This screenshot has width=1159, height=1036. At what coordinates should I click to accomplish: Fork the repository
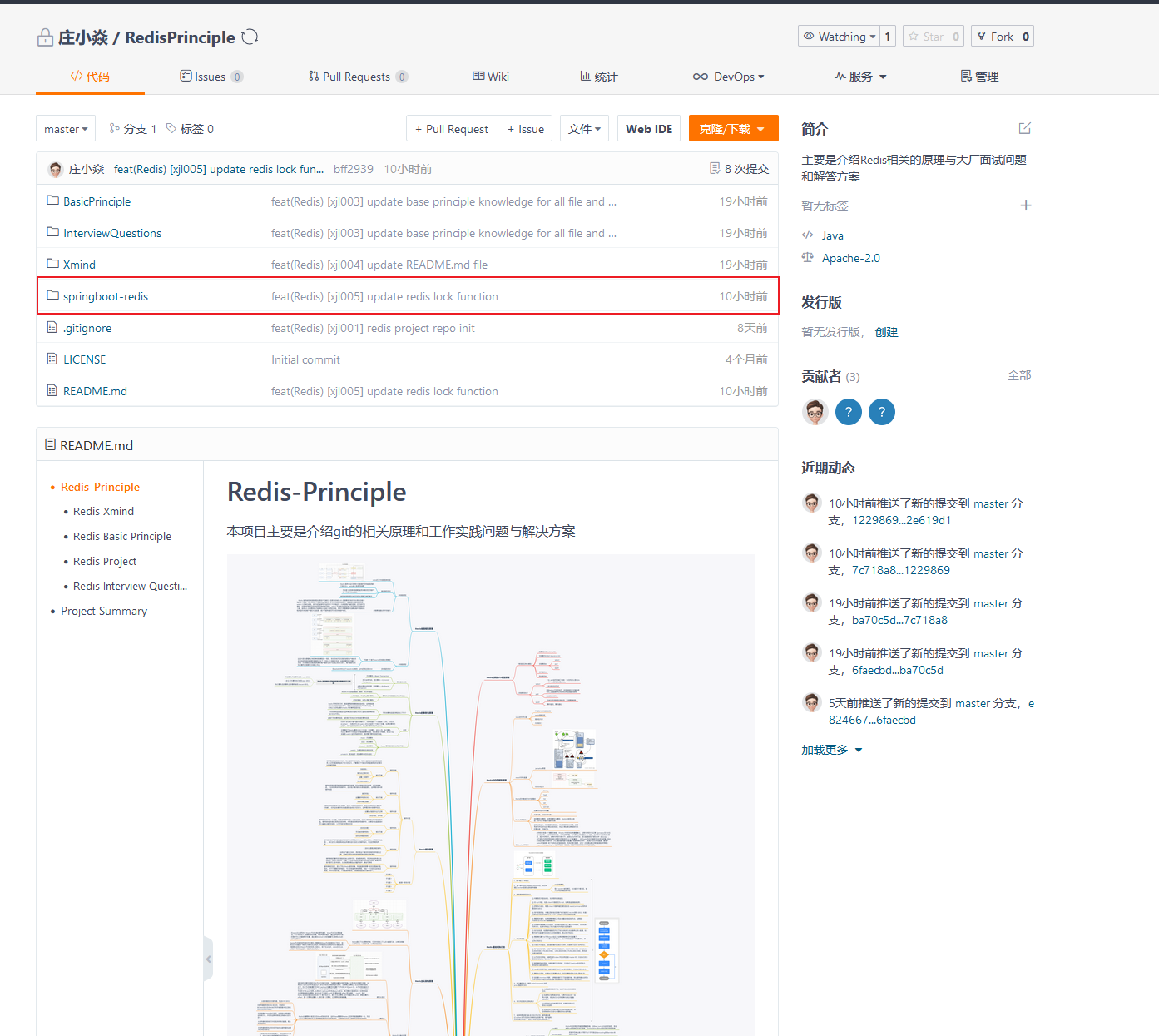(995, 37)
